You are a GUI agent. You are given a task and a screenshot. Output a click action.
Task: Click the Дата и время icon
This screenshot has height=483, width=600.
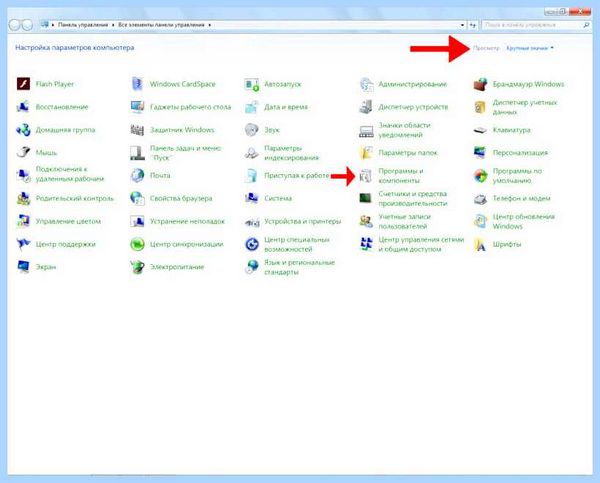point(252,107)
